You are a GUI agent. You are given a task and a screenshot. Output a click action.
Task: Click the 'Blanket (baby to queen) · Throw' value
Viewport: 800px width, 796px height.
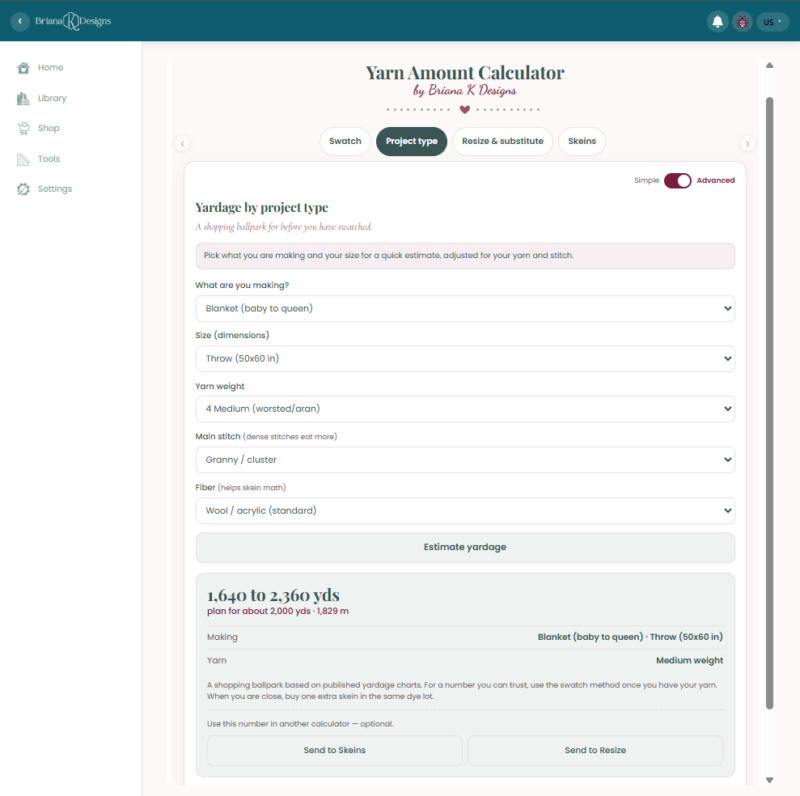[630, 637]
